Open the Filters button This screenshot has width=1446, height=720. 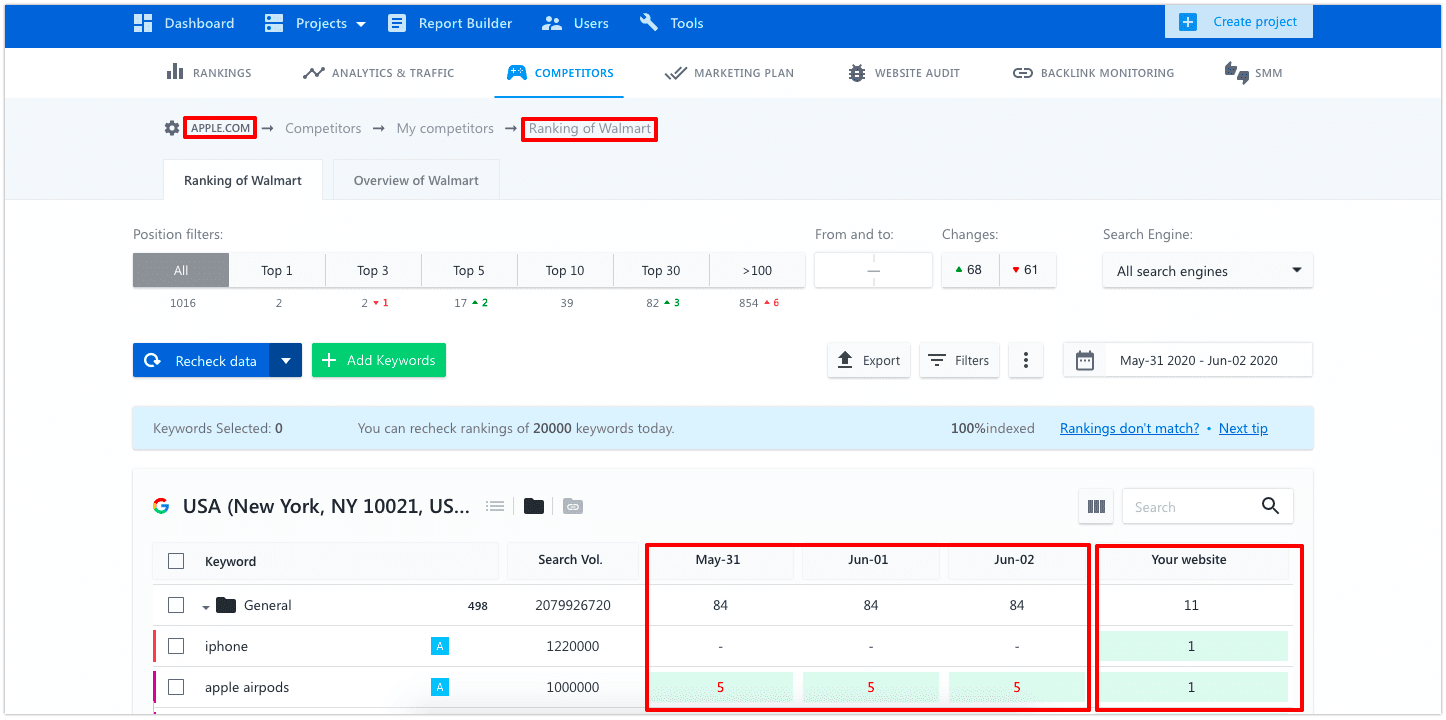click(x=959, y=360)
